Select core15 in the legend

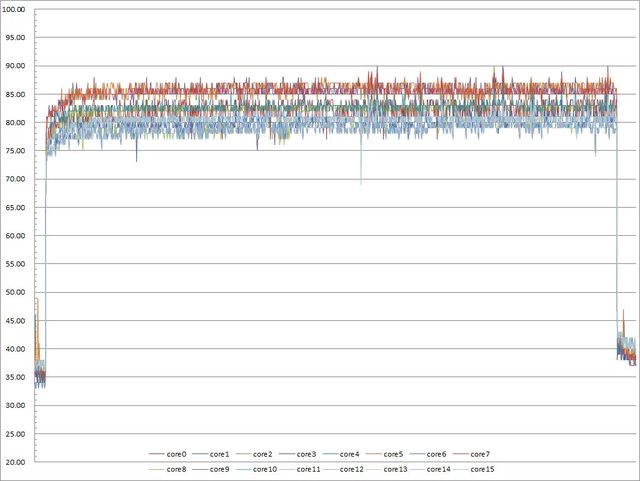tap(482, 469)
